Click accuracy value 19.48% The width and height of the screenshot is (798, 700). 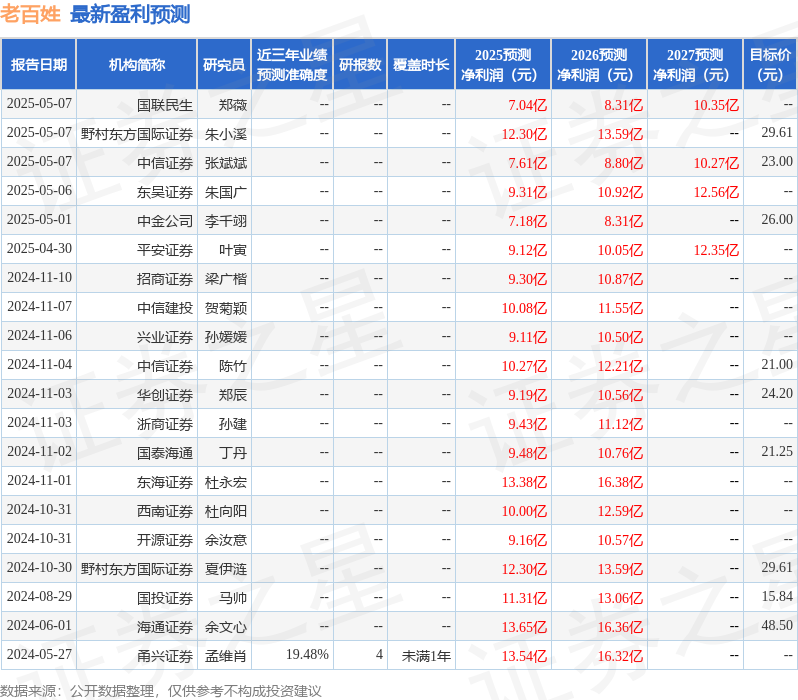pyautogui.click(x=307, y=655)
